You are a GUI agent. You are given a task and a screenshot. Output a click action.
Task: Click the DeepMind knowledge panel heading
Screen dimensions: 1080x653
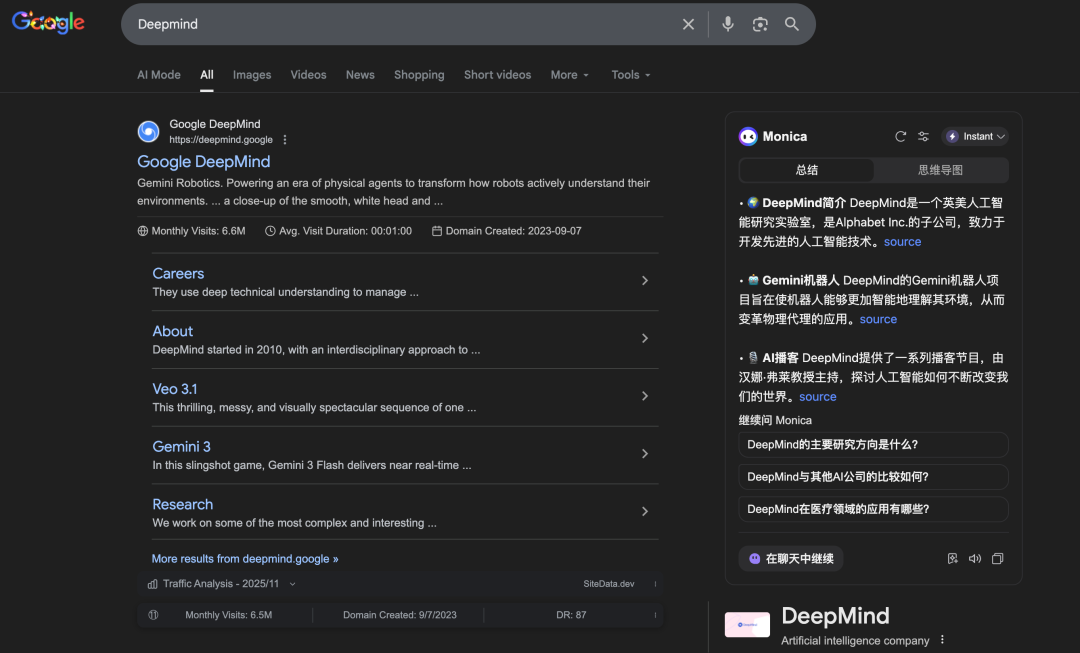[835, 616]
